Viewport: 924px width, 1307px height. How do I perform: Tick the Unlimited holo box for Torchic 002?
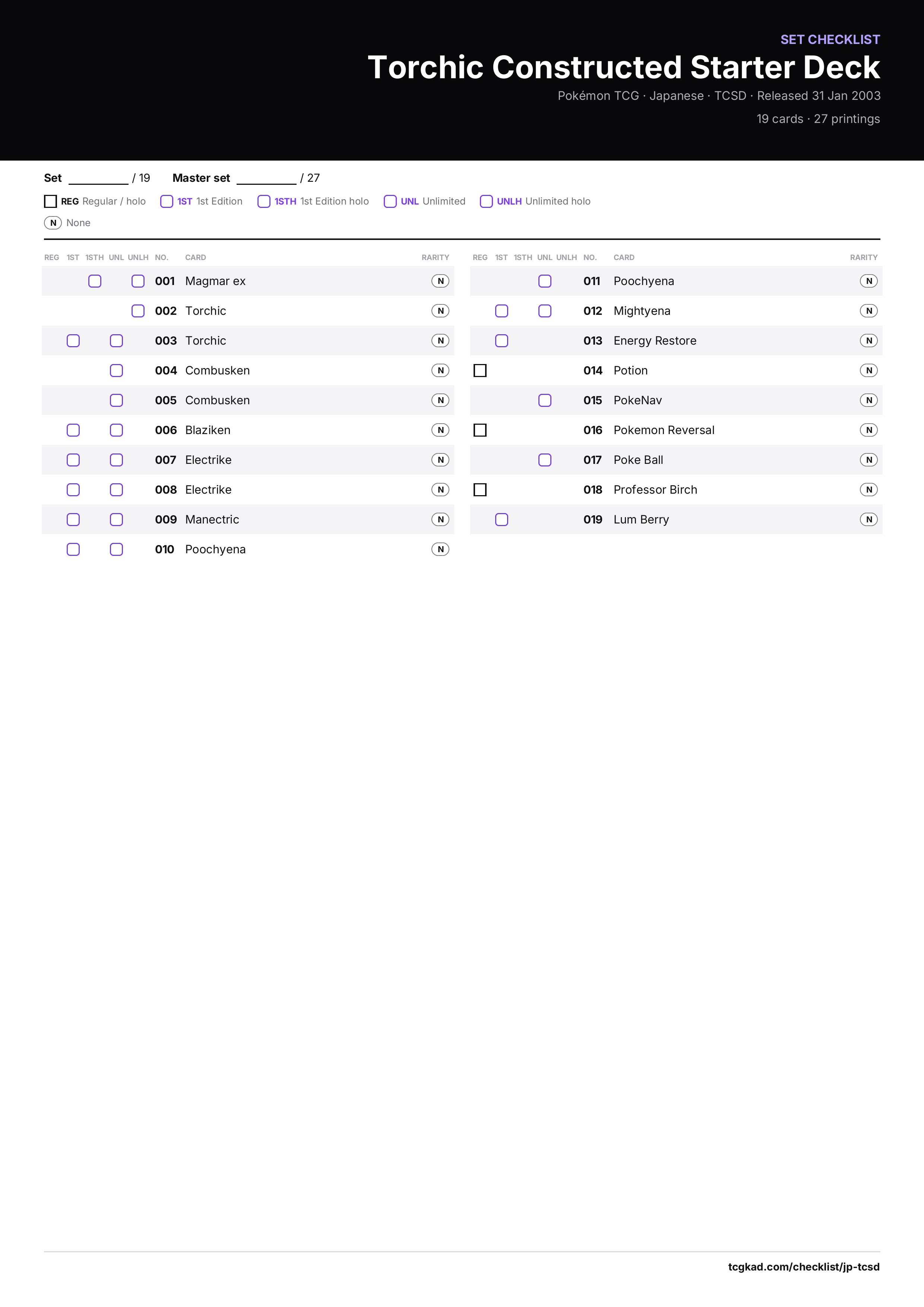pos(138,311)
